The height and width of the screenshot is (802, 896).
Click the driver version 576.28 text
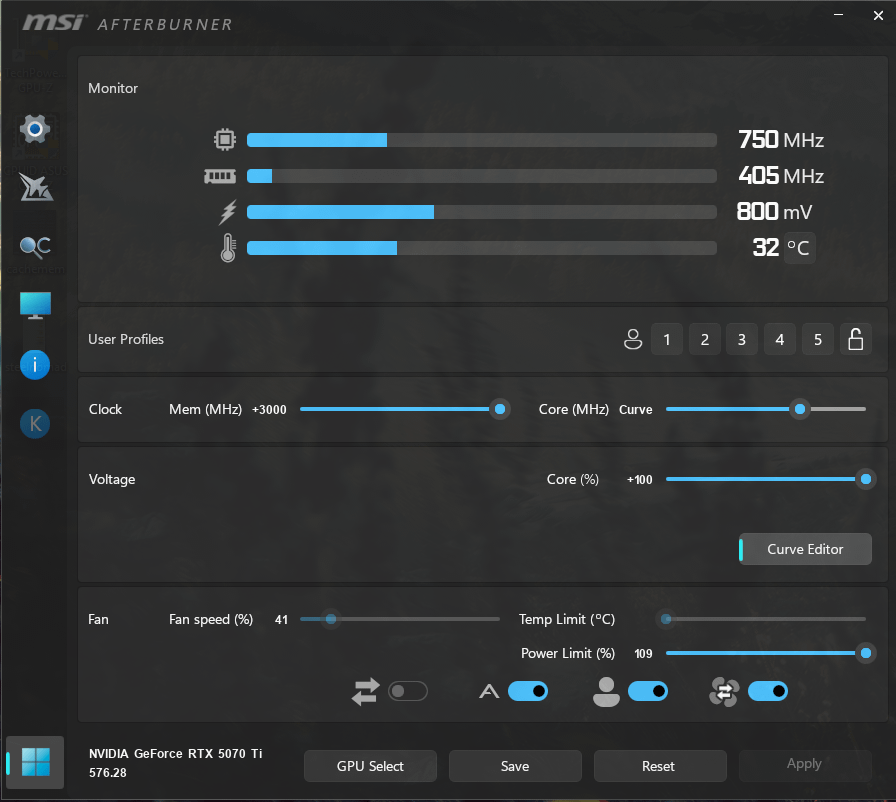point(107,773)
